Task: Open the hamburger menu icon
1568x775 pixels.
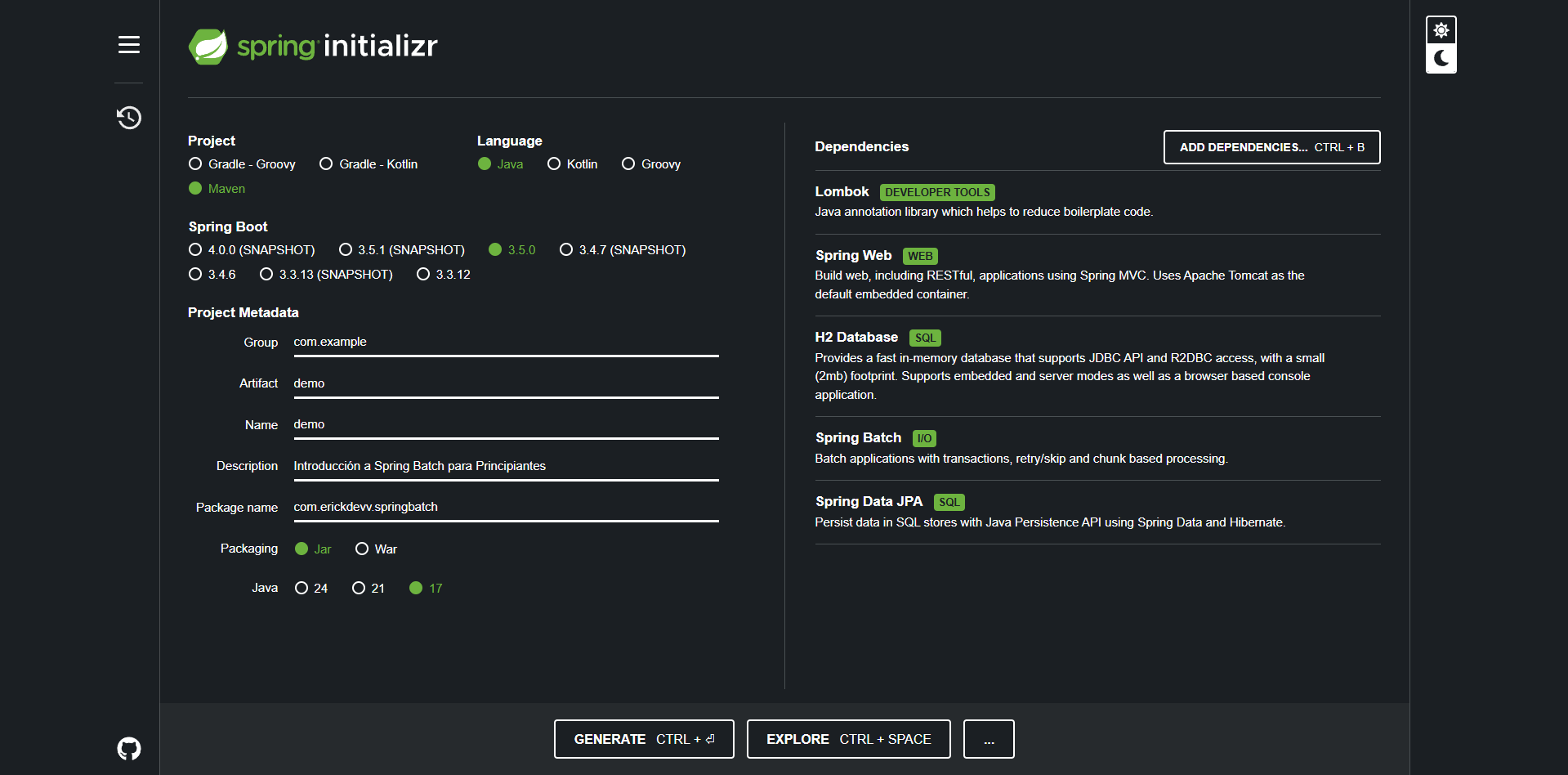Action: click(x=128, y=45)
